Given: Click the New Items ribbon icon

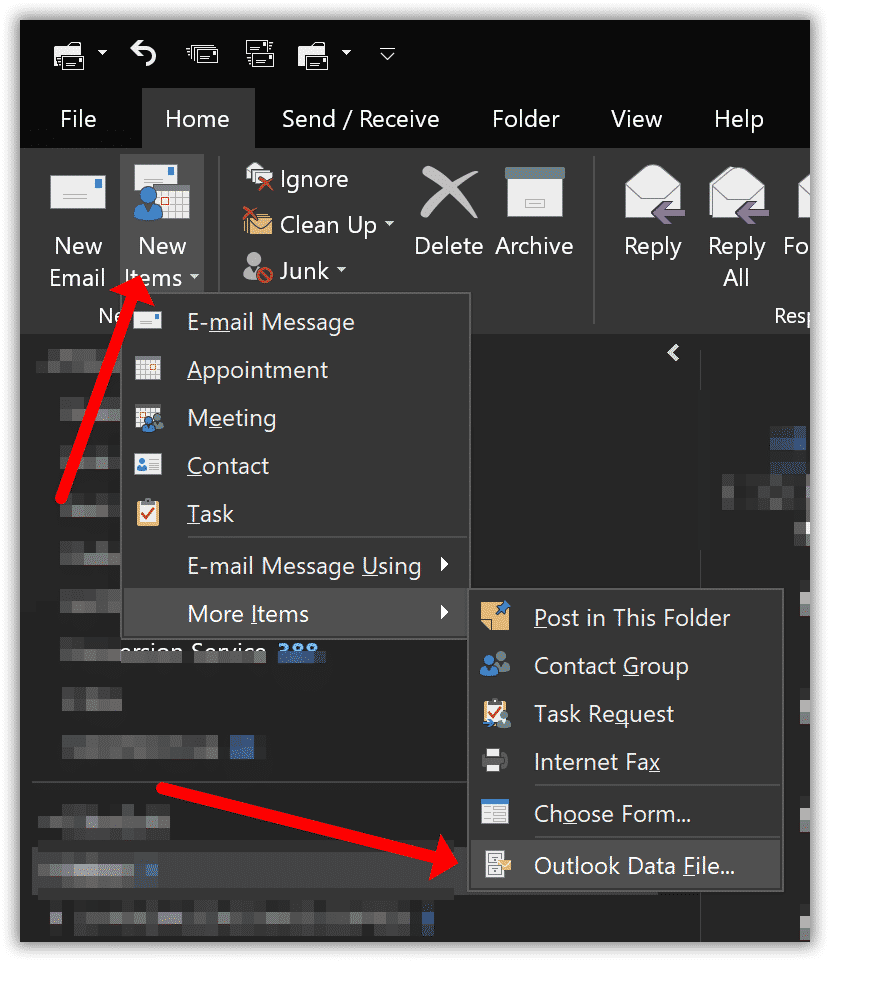Looking at the screenshot, I should coord(162,193).
